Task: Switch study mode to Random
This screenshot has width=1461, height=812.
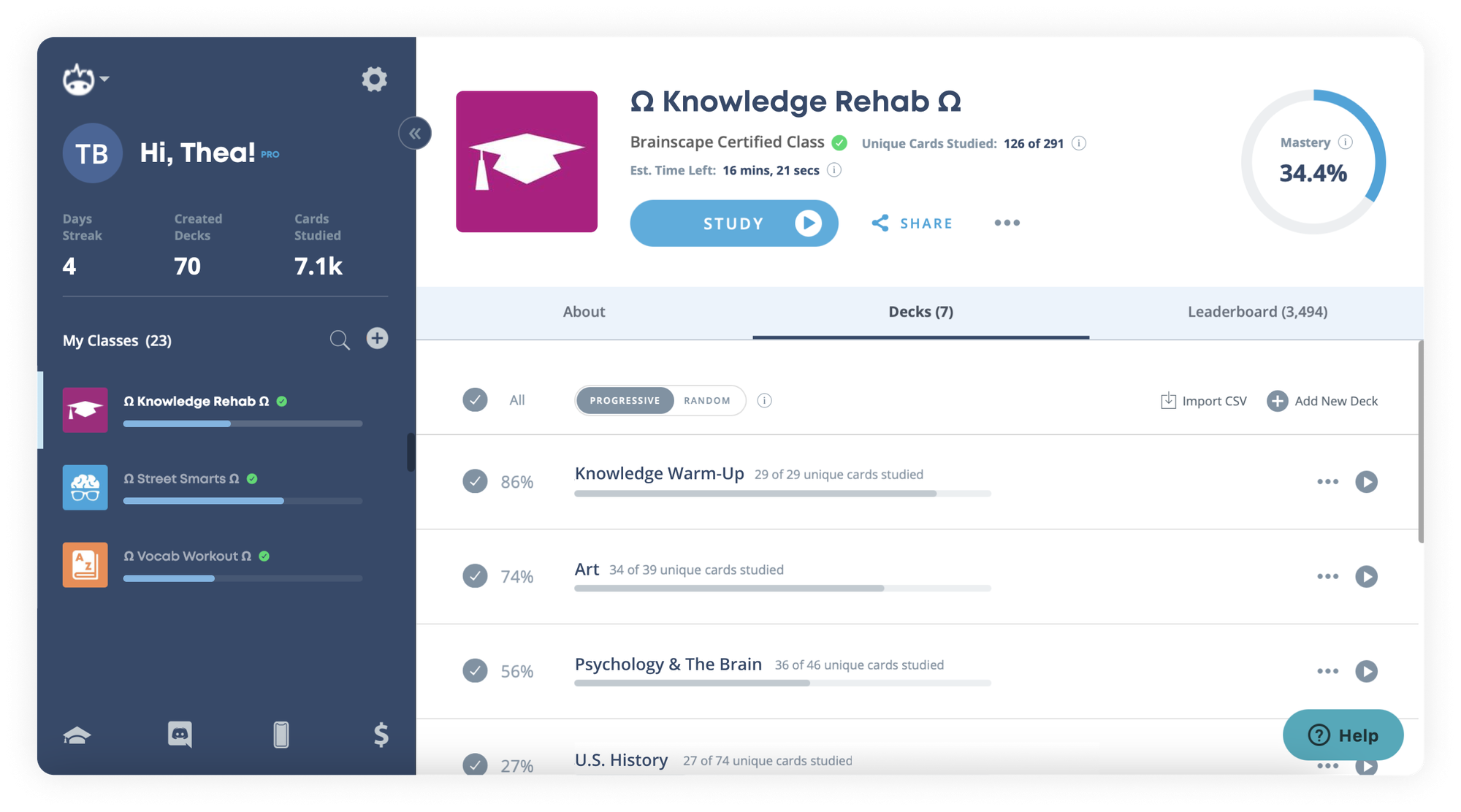Action: tap(706, 400)
